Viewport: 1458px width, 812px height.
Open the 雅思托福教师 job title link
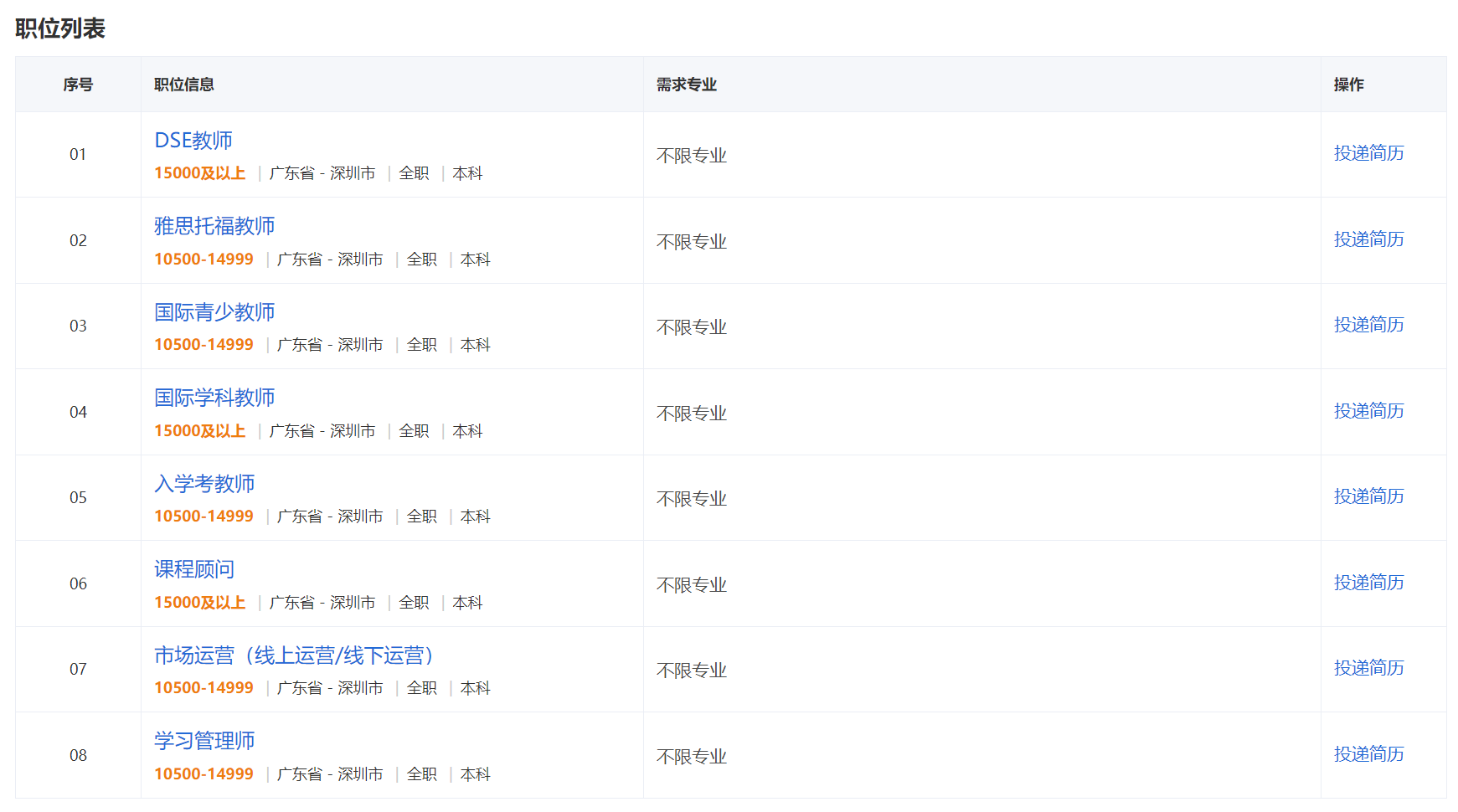tap(214, 226)
